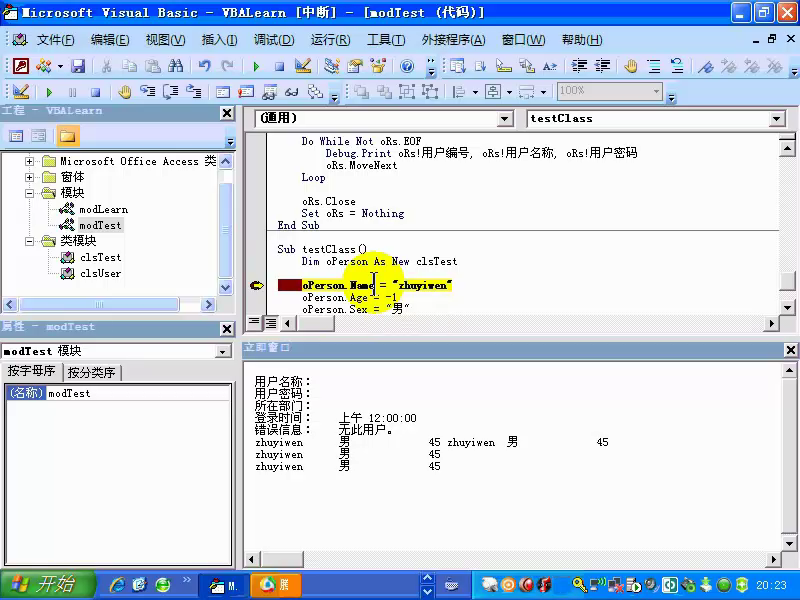Undo the last edit
This screenshot has width=800, height=600.
click(x=205, y=66)
